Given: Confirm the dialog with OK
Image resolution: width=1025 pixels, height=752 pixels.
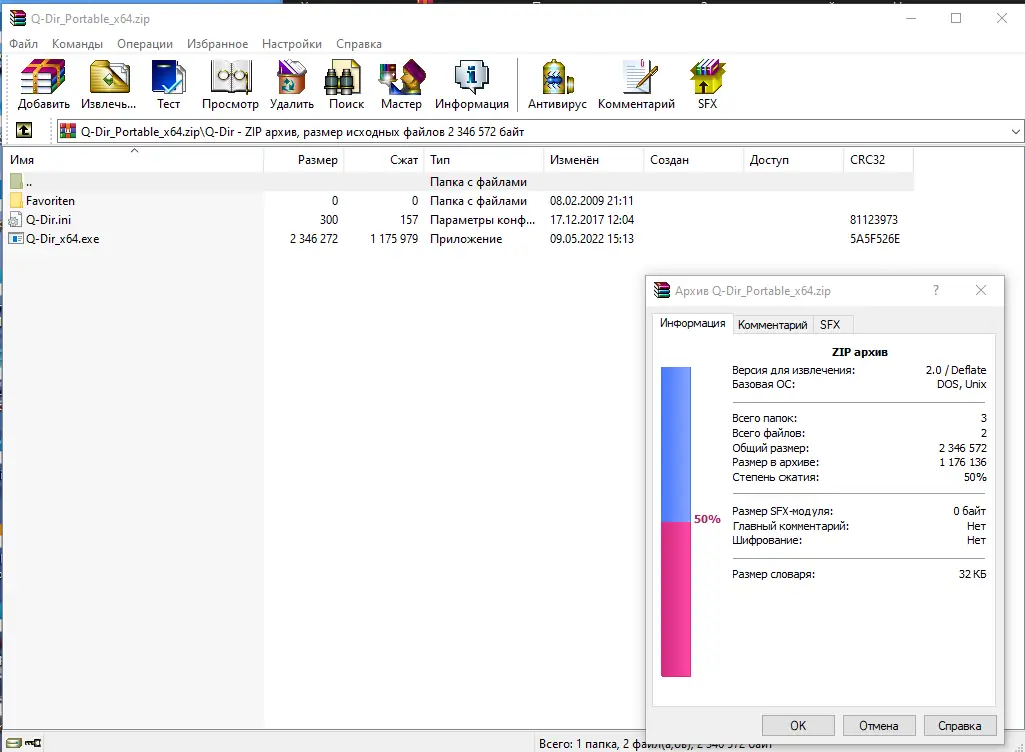Looking at the screenshot, I should 798,726.
